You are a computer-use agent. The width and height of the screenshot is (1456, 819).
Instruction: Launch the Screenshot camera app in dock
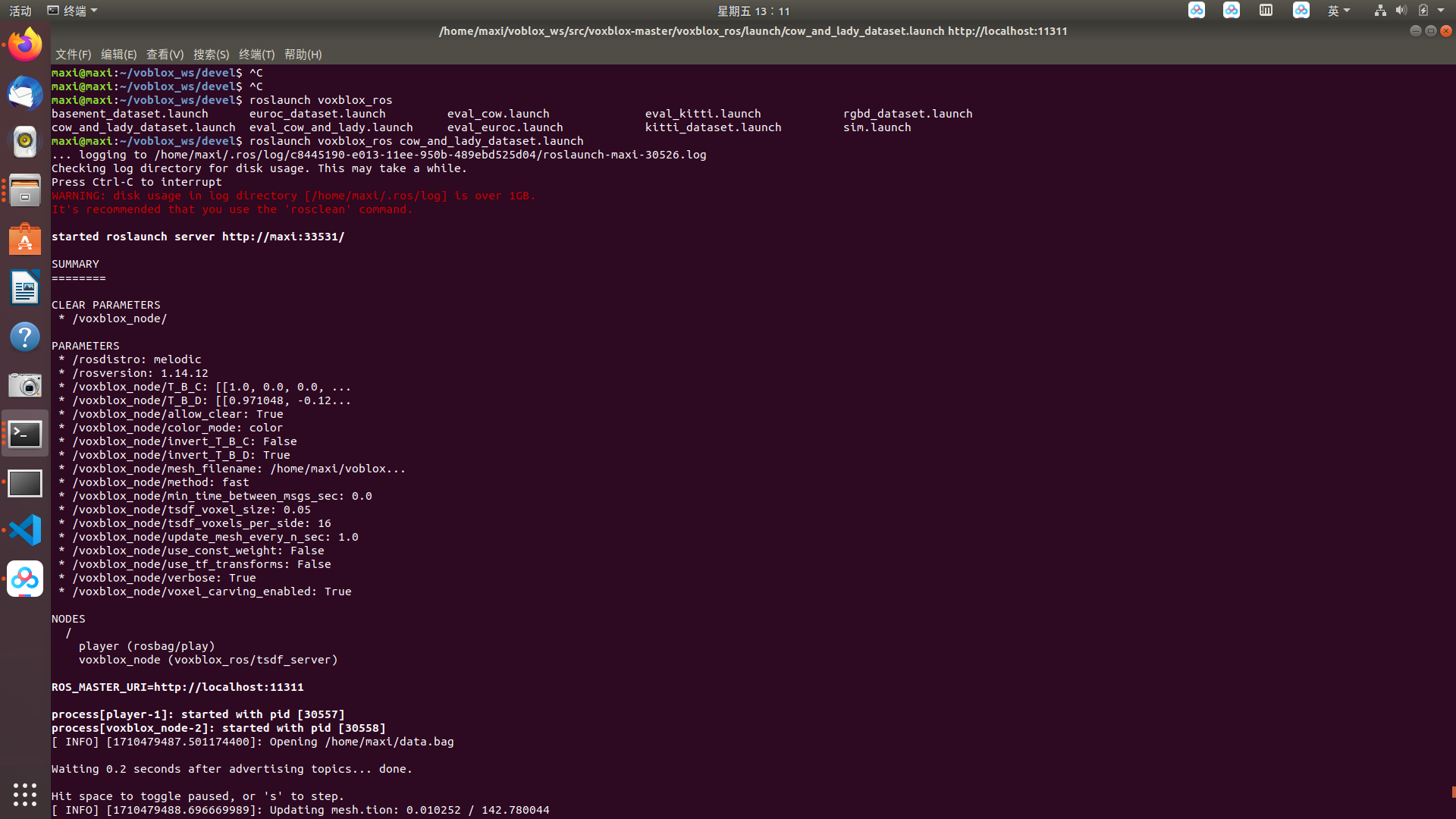point(25,385)
